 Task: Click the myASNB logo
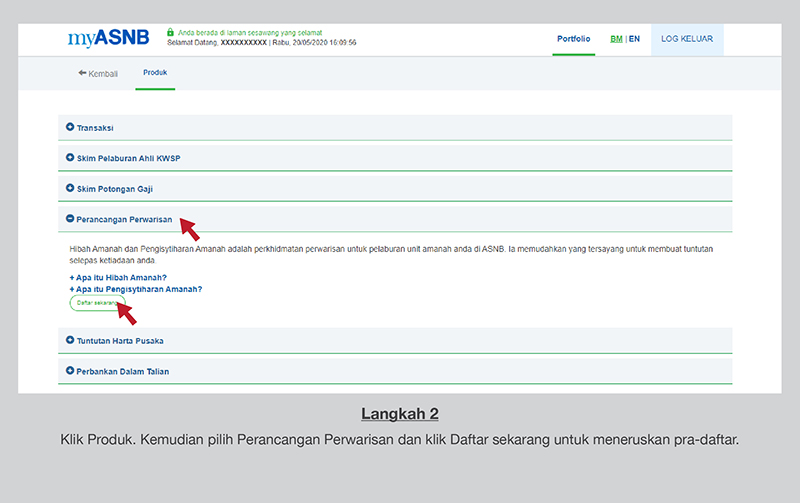(108, 39)
